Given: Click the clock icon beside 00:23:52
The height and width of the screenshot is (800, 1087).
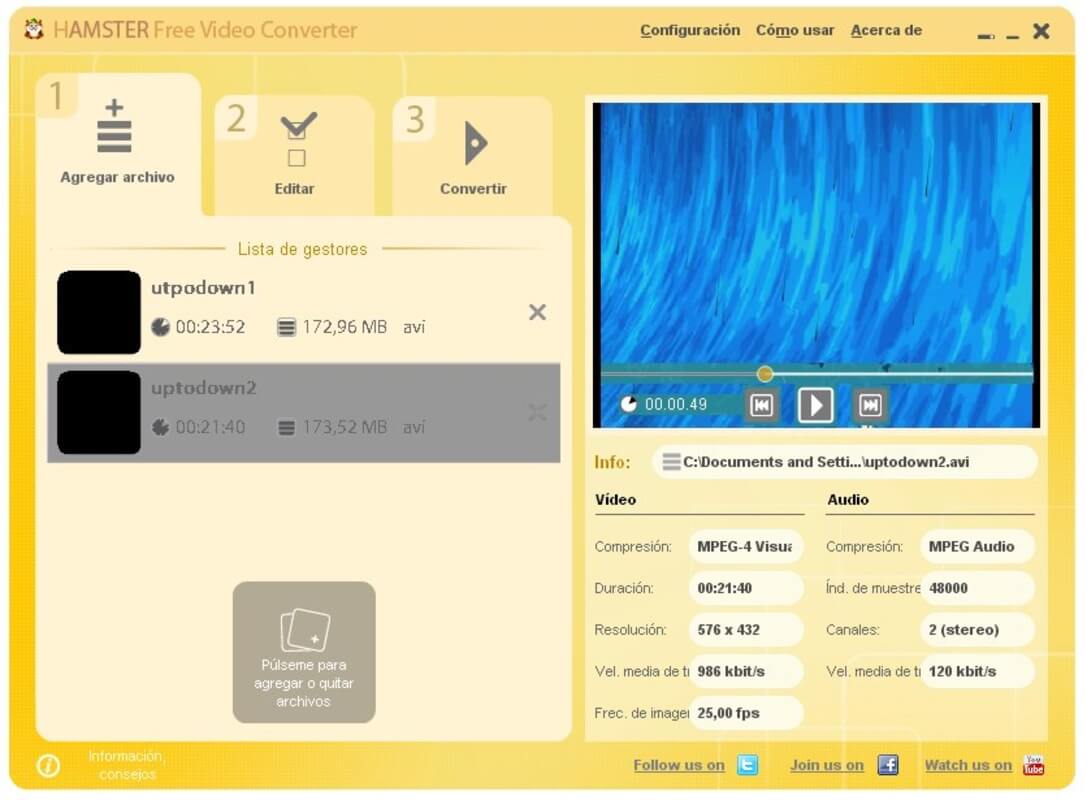Looking at the screenshot, I should point(161,327).
